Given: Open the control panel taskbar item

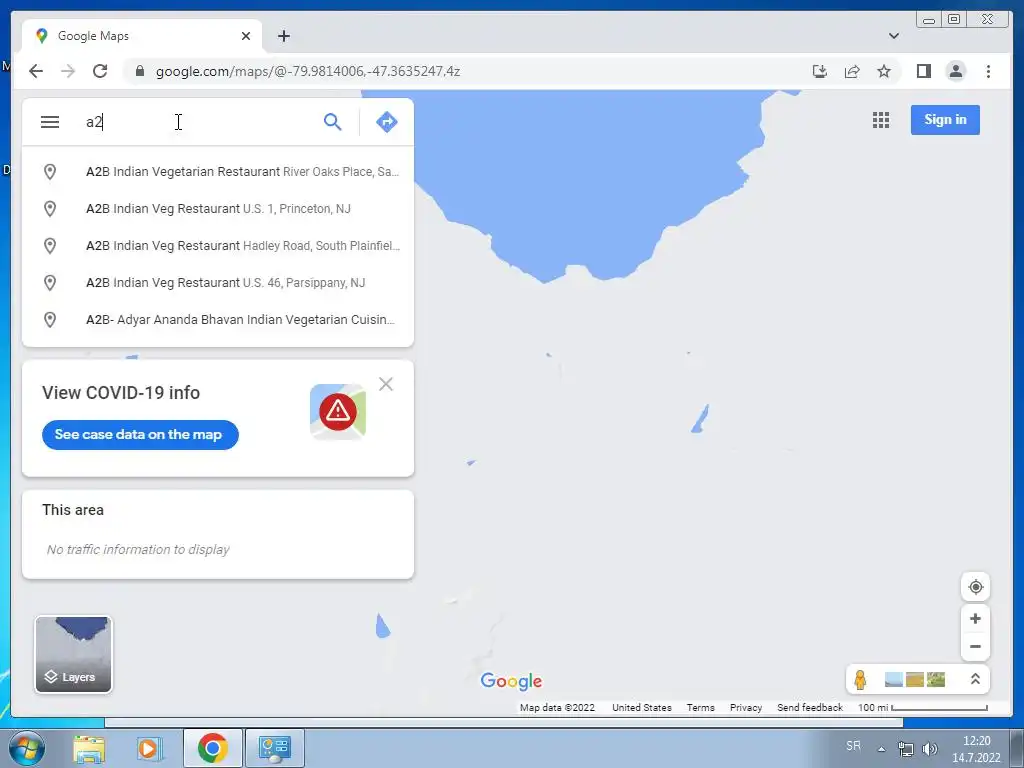Looking at the screenshot, I should (x=274, y=748).
